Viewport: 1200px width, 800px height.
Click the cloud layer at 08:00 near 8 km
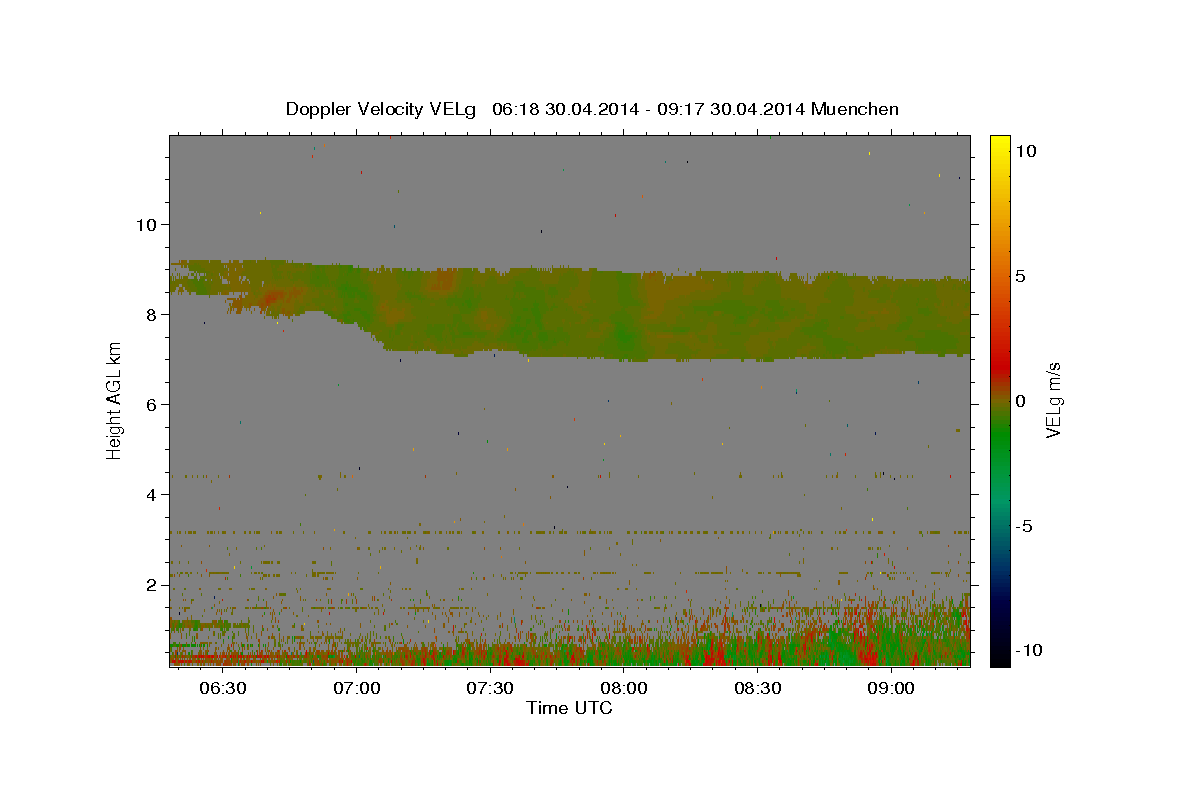click(623, 314)
